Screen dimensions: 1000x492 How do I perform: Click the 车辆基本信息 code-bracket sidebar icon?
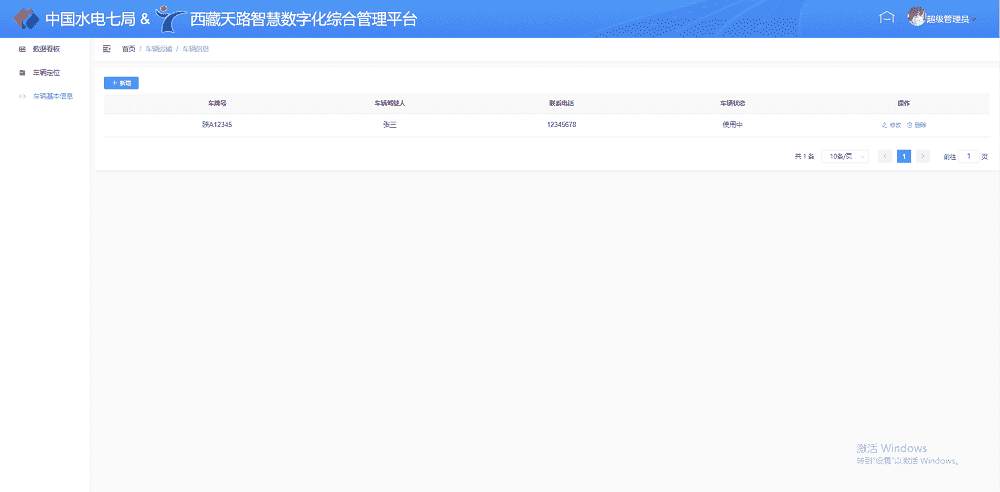22,96
